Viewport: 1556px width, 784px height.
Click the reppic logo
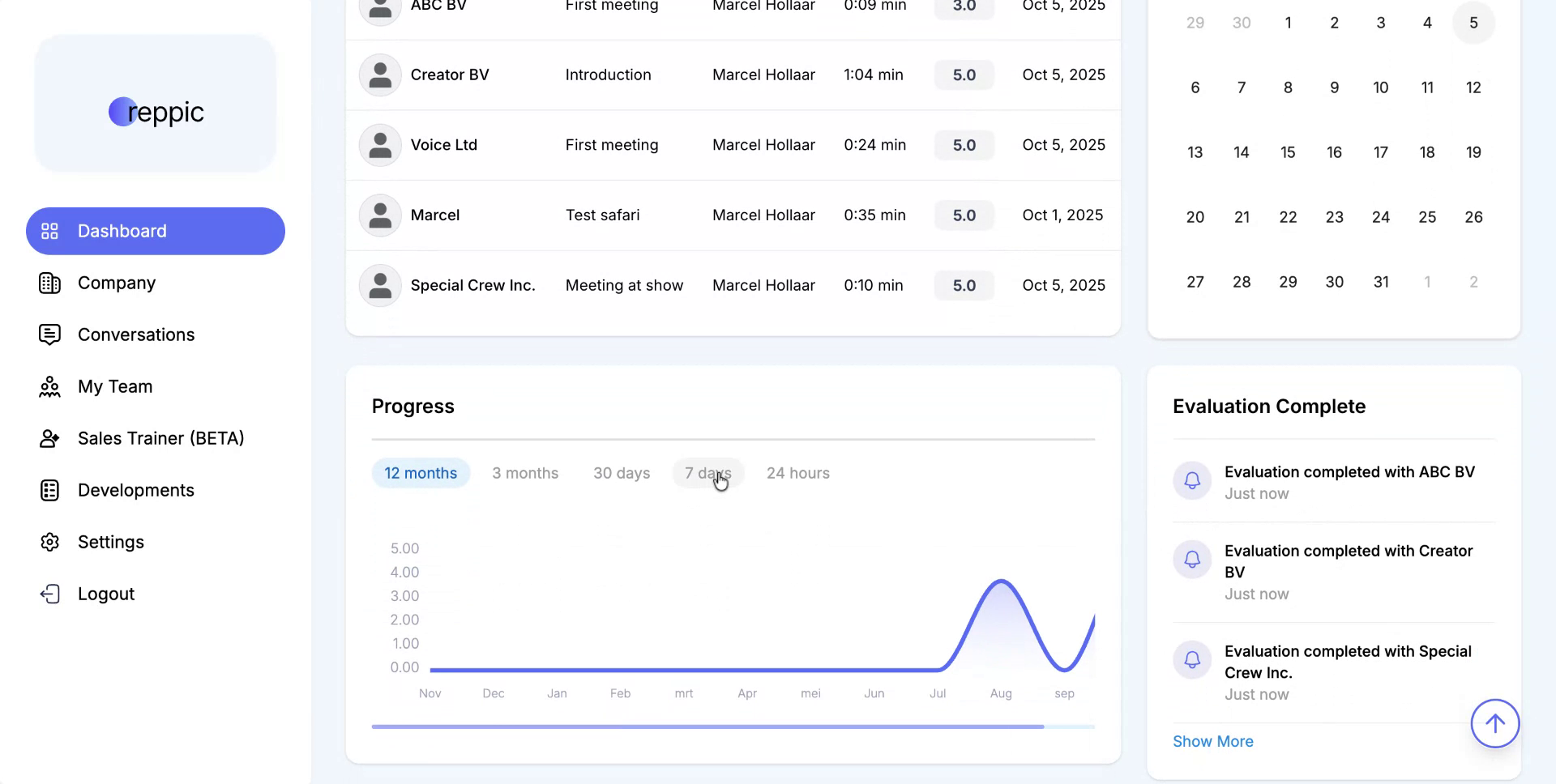click(x=156, y=112)
